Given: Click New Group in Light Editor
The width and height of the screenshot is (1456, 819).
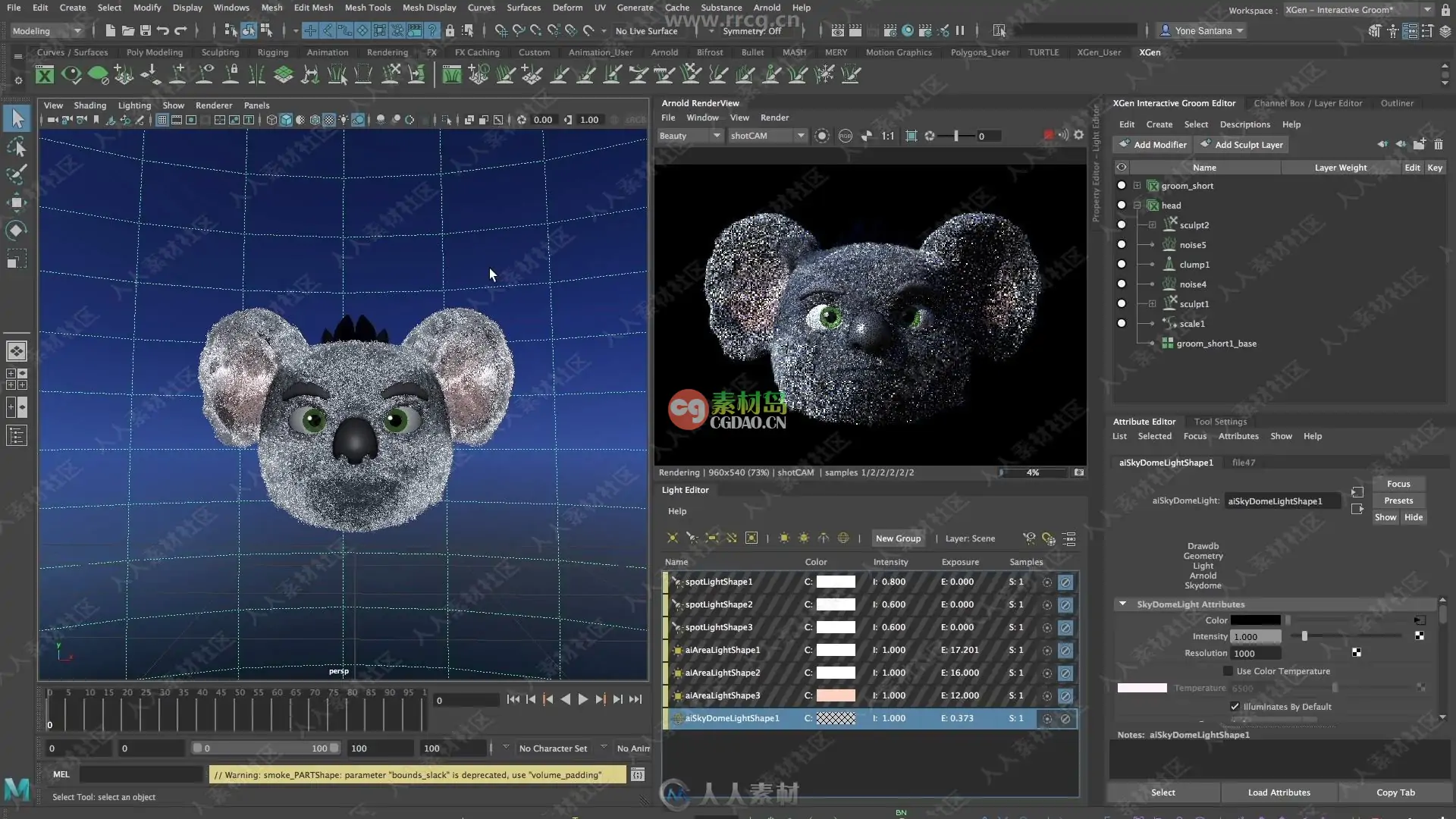Looking at the screenshot, I should click(x=898, y=538).
